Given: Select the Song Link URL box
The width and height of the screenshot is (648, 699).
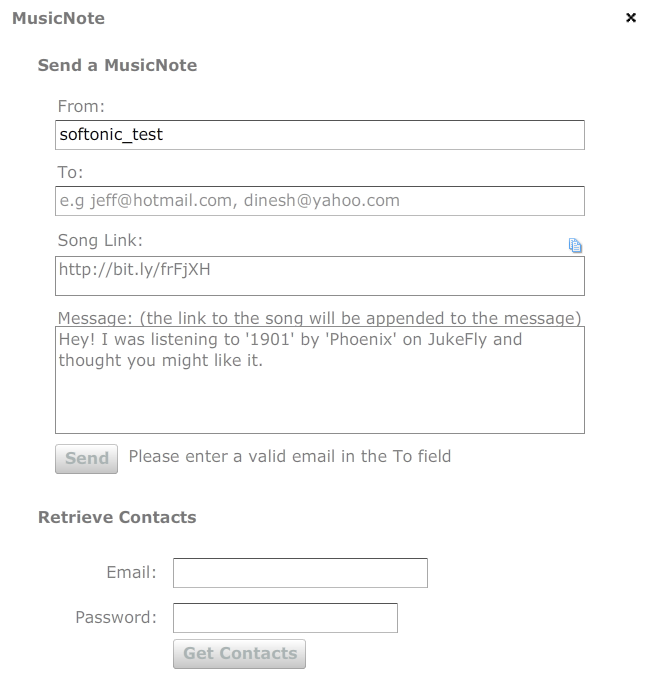Looking at the screenshot, I should pos(320,276).
